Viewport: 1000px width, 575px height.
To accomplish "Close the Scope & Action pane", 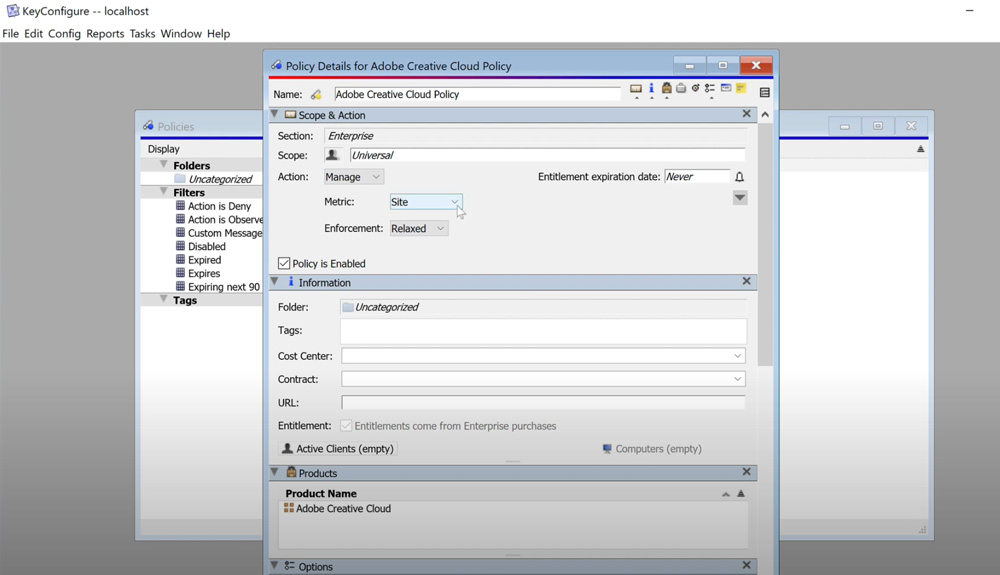I will pos(746,113).
